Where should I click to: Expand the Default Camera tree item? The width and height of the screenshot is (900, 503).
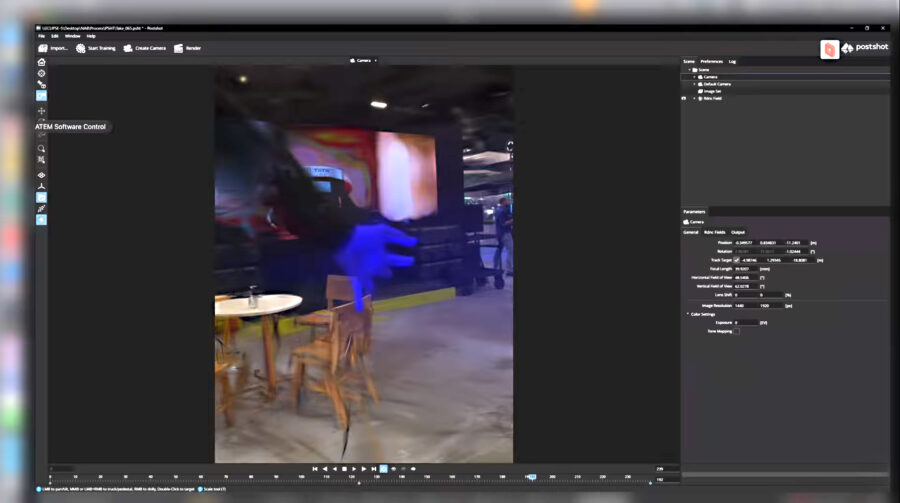[695, 84]
